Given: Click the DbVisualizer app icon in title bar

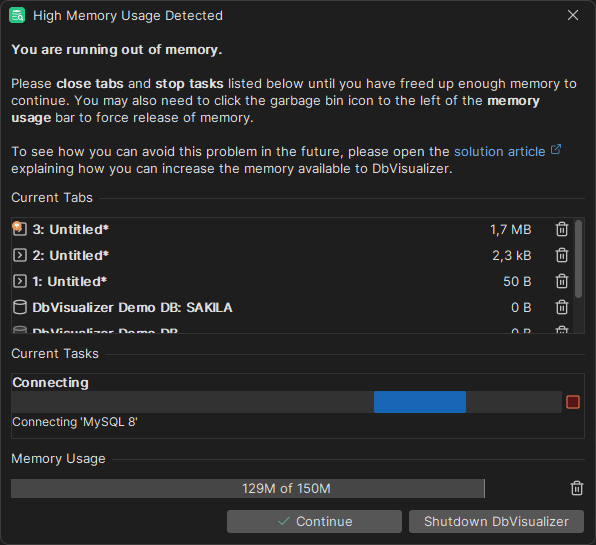Looking at the screenshot, I should click(x=17, y=16).
